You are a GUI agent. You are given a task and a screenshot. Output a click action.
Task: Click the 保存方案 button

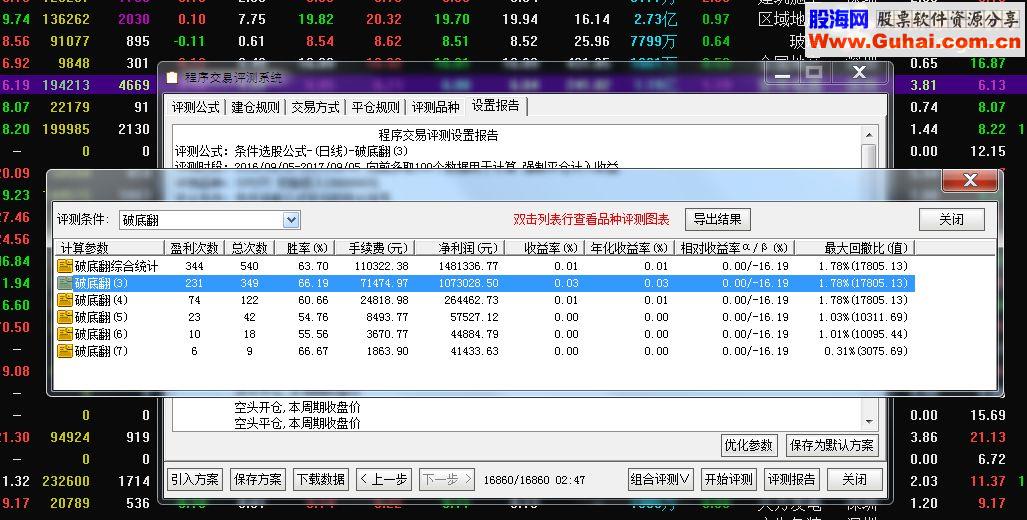coord(257,479)
